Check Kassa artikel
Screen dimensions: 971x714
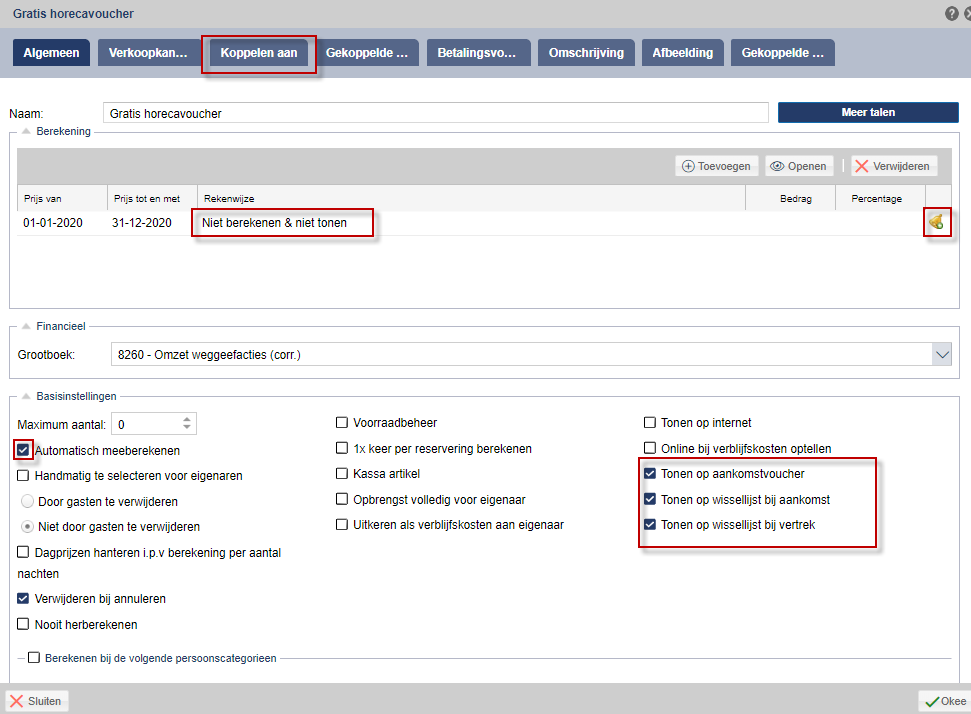pyautogui.click(x=341, y=473)
